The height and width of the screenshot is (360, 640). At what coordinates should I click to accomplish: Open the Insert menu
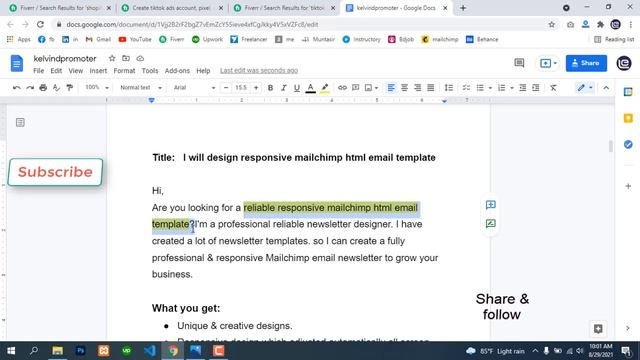(x=98, y=71)
